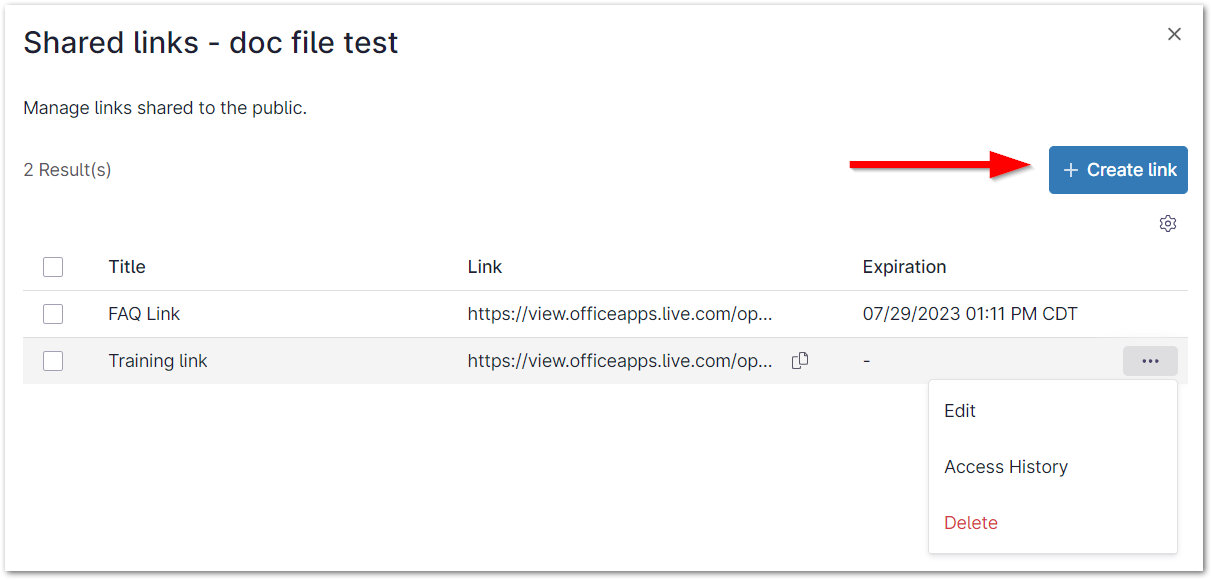The image size is (1212, 580).
Task: Click the 2 Result(s) label
Action: click(67, 169)
